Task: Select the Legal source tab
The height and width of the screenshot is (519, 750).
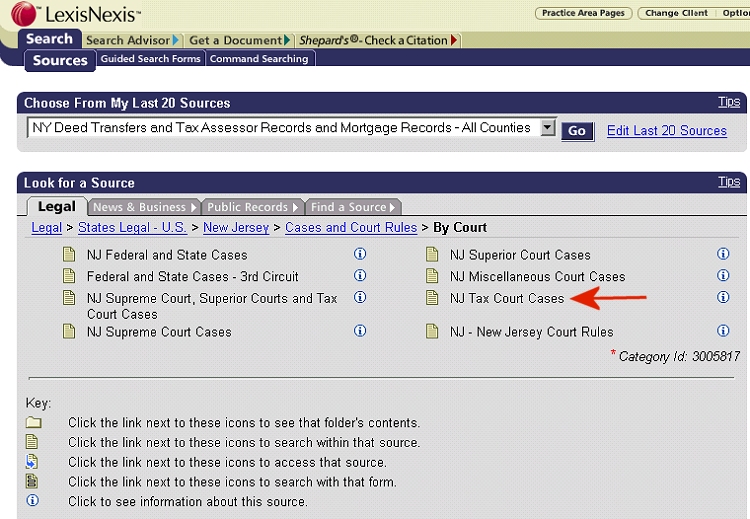Action: [x=56, y=206]
